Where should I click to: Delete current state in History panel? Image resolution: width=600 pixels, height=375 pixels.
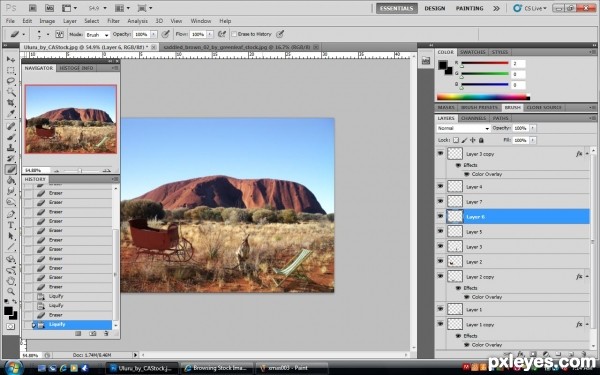coord(106,334)
